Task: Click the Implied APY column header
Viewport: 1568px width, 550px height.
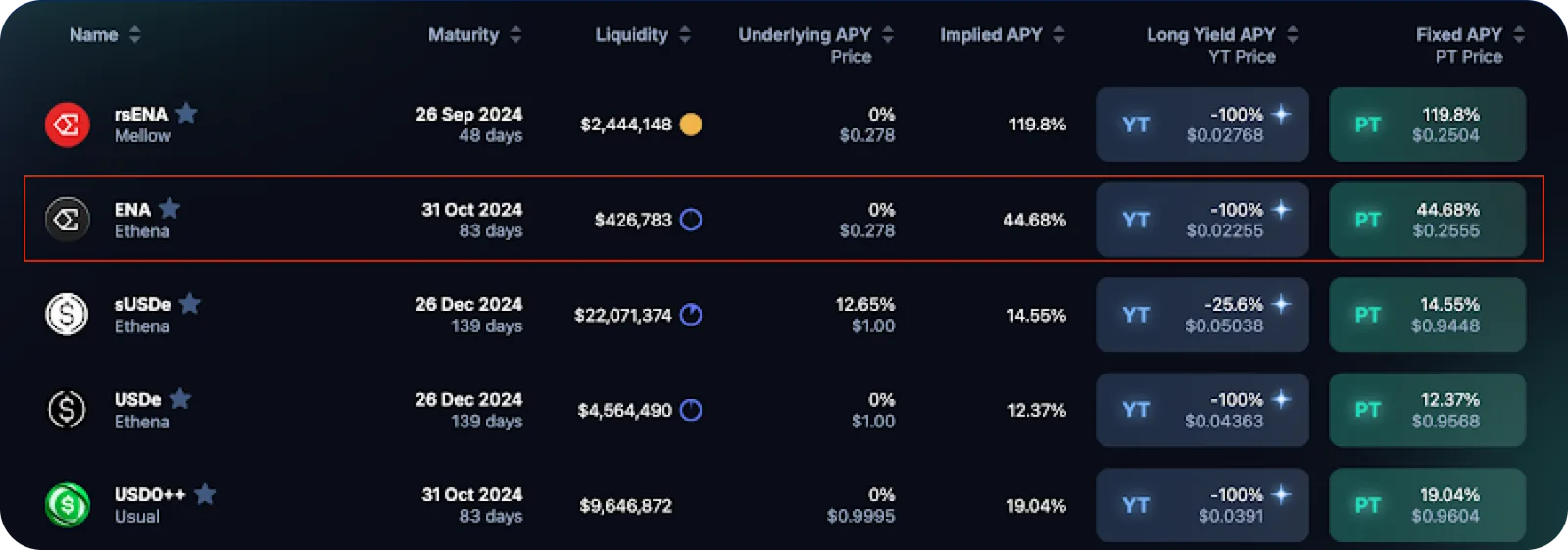Action: coord(992,35)
